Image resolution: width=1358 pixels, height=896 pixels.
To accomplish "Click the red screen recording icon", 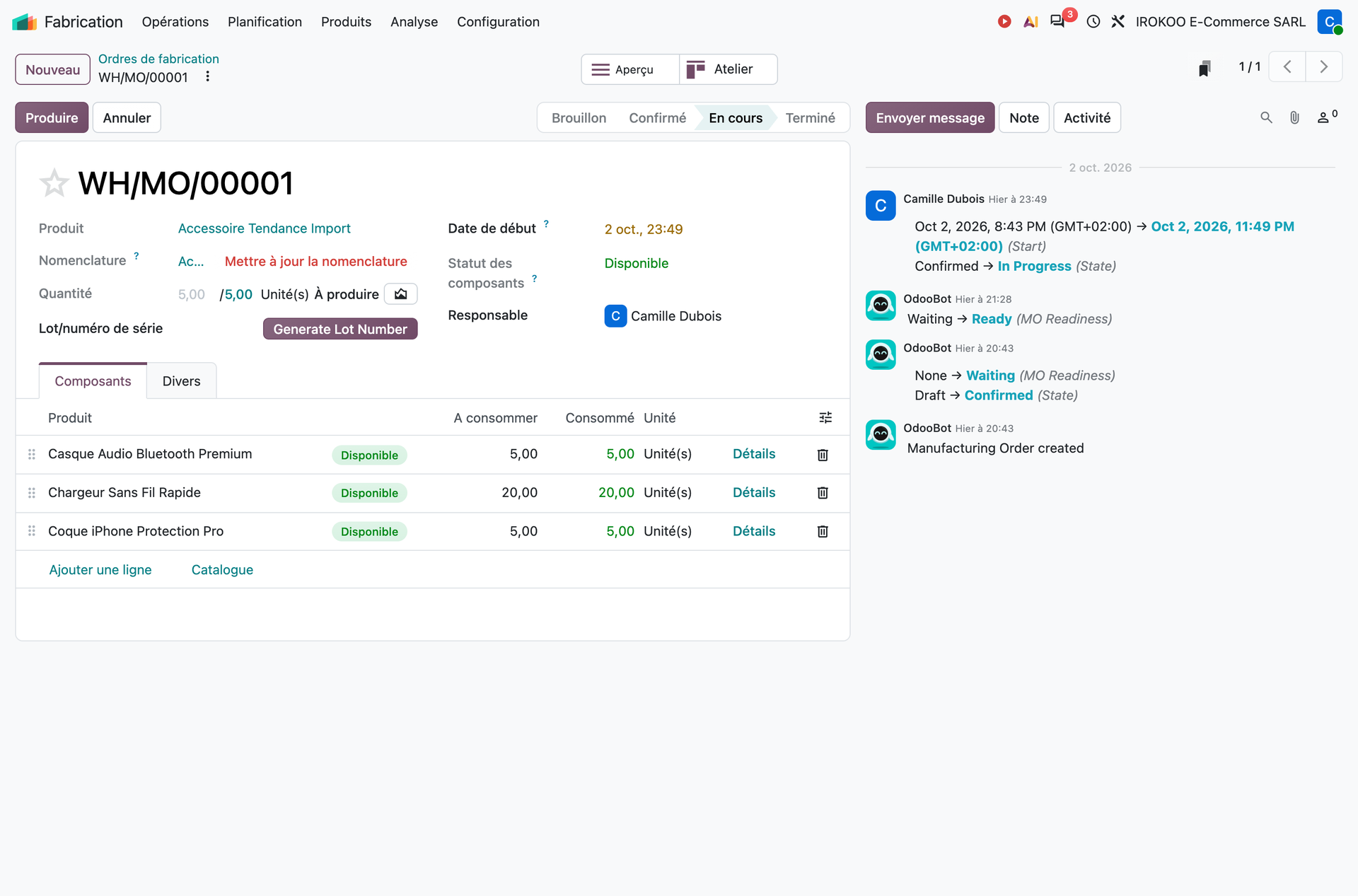I will 1004,22.
